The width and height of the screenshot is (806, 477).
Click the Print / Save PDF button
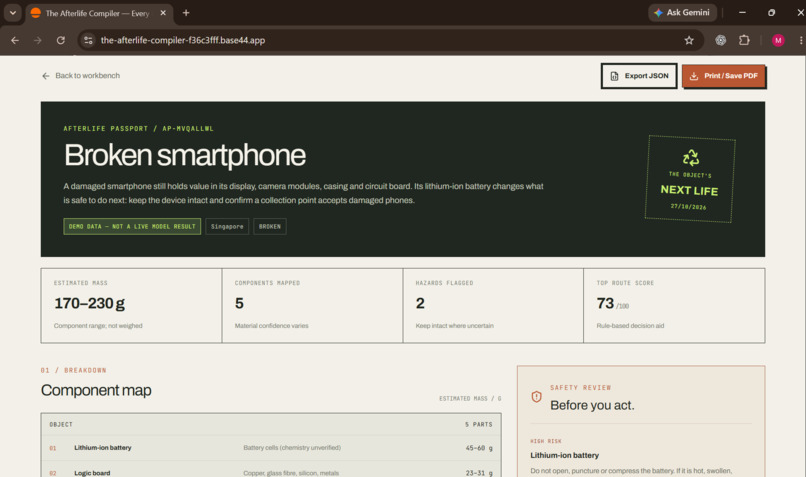(724, 76)
